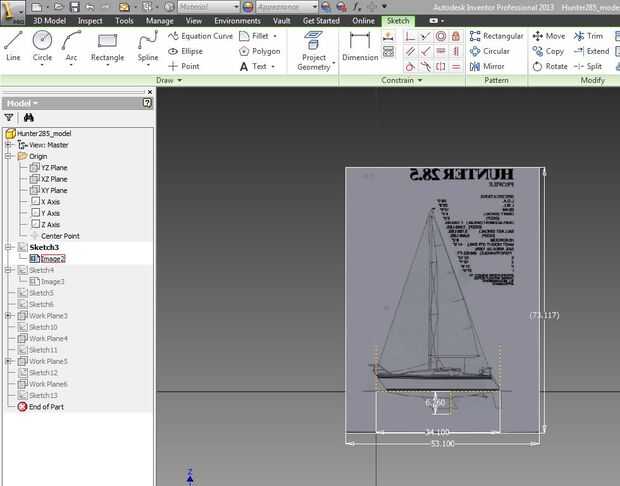This screenshot has height=486, width=620.
Task: Save the file using the floppy disk icon
Action: click(x=74, y=7)
